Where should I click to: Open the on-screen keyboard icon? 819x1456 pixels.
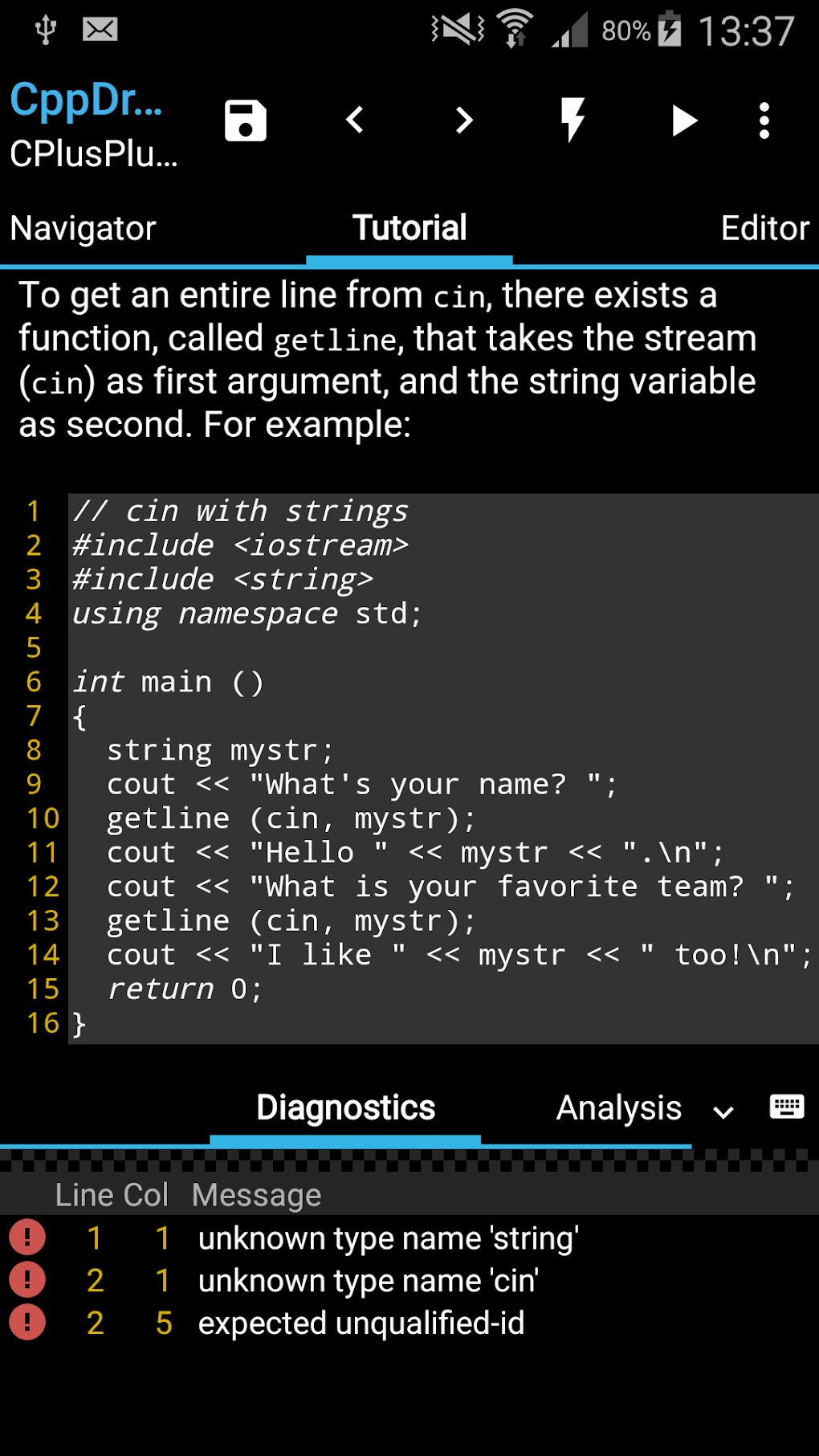786,1107
